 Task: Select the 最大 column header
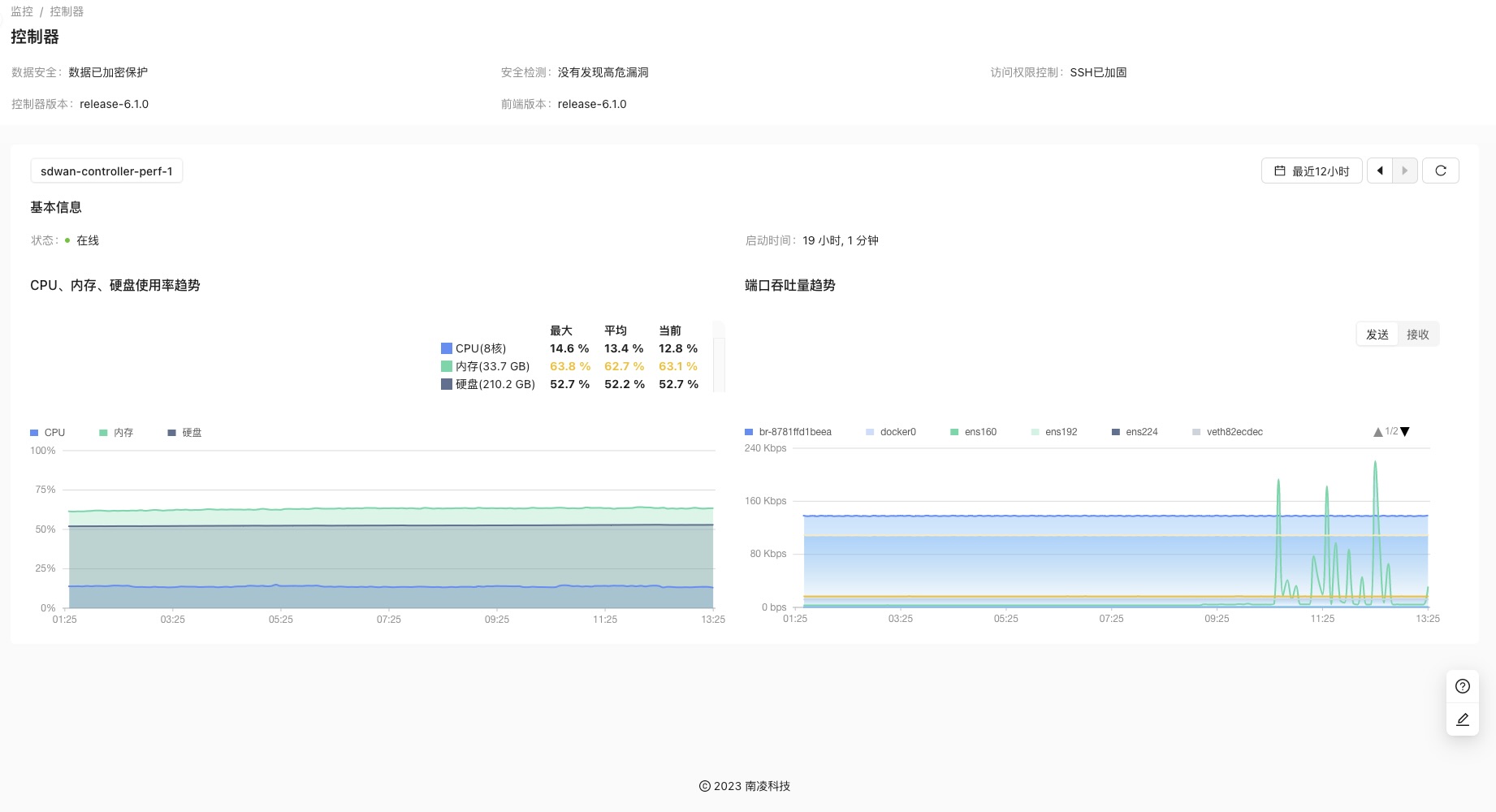(561, 330)
